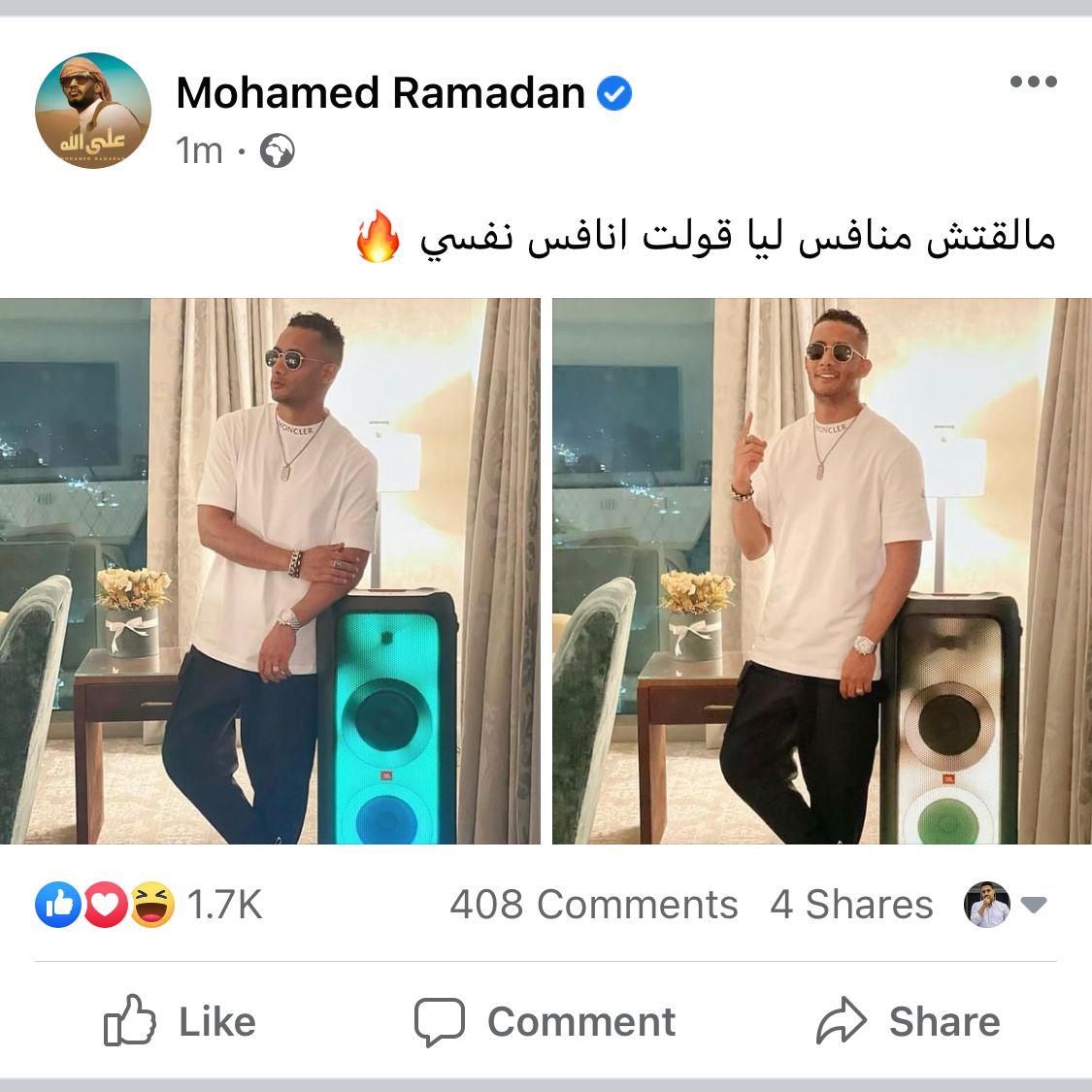Click the share arrow icon
The image size is (1092, 1092).
pos(842,1021)
